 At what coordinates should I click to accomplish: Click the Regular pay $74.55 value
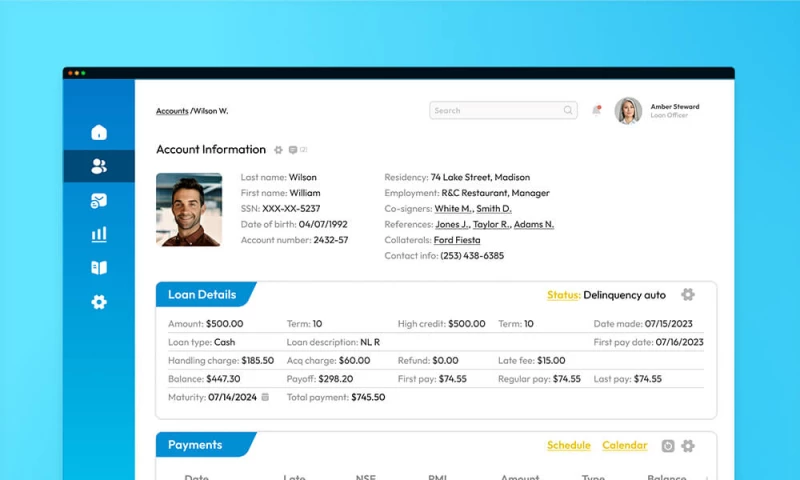567,379
